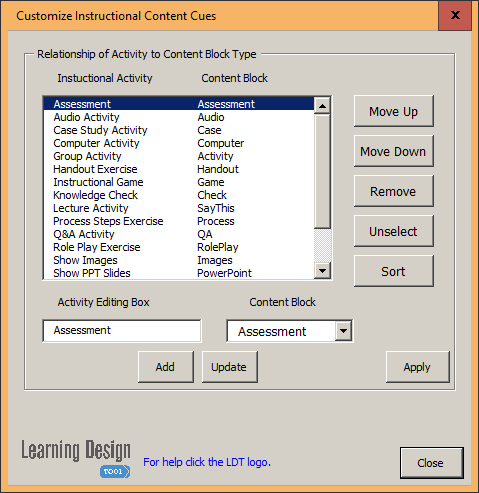Click the QA content block entry
Viewport: 479px width, 493px height.
(205, 234)
